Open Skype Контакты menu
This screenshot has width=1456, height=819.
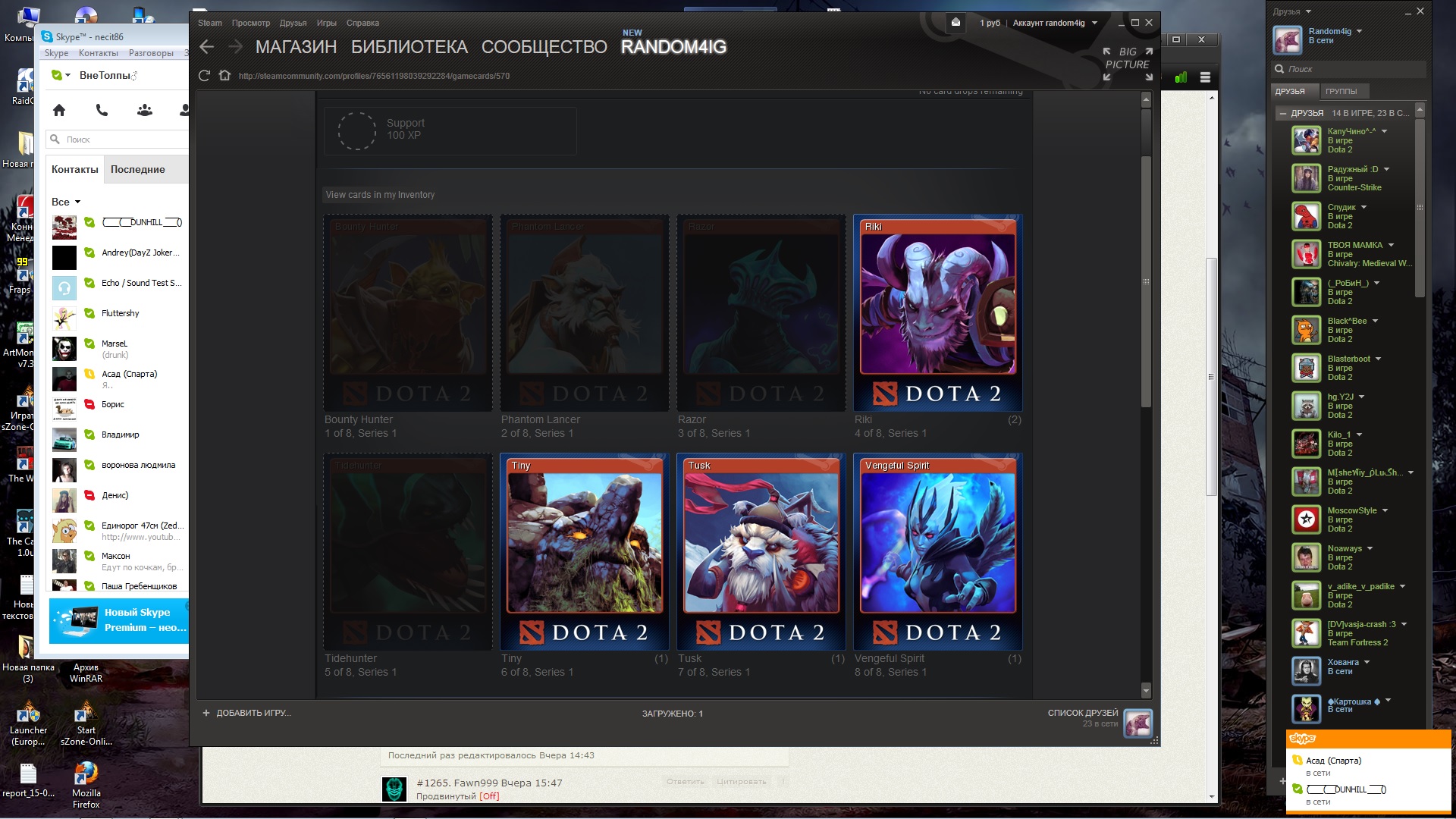click(x=98, y=53)
